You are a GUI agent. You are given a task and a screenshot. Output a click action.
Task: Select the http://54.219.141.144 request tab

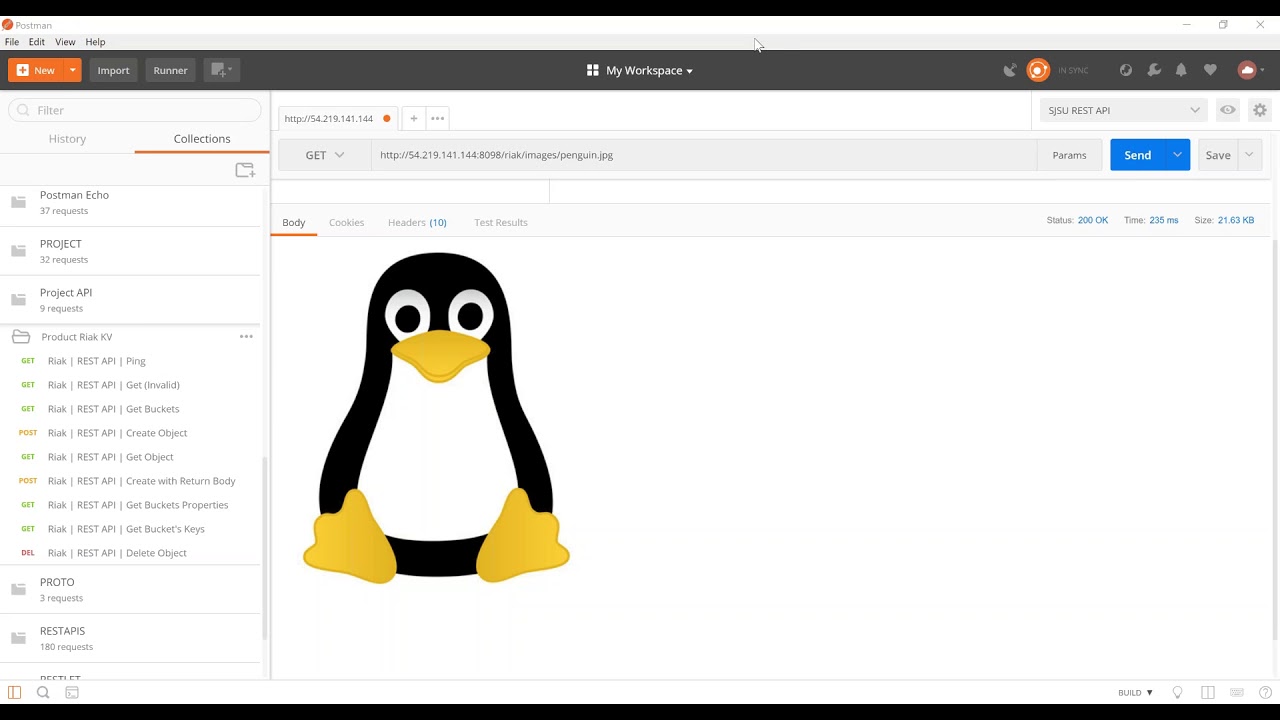pyautogui.click(x=337, y=118)
